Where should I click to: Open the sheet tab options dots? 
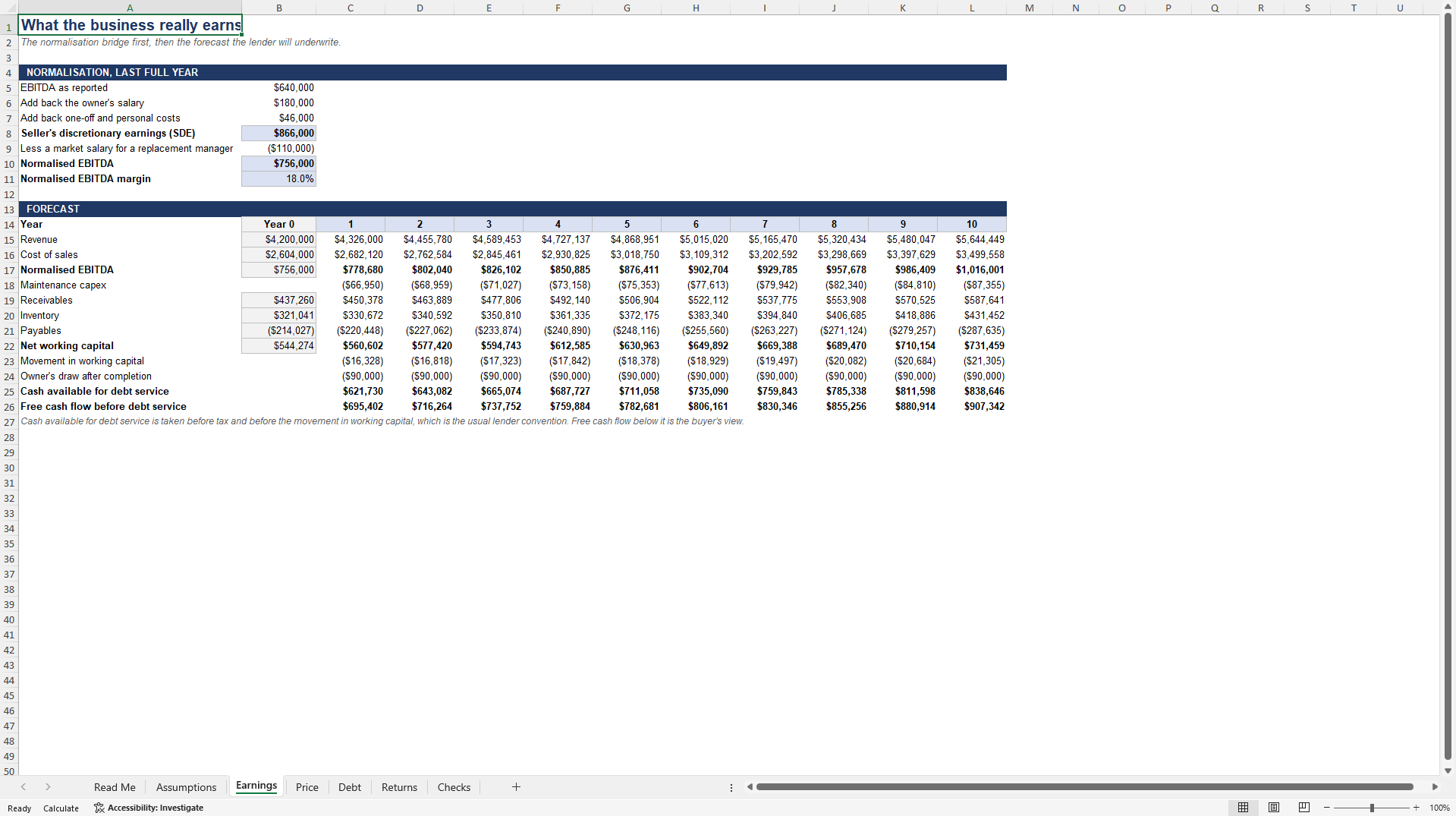731,787
